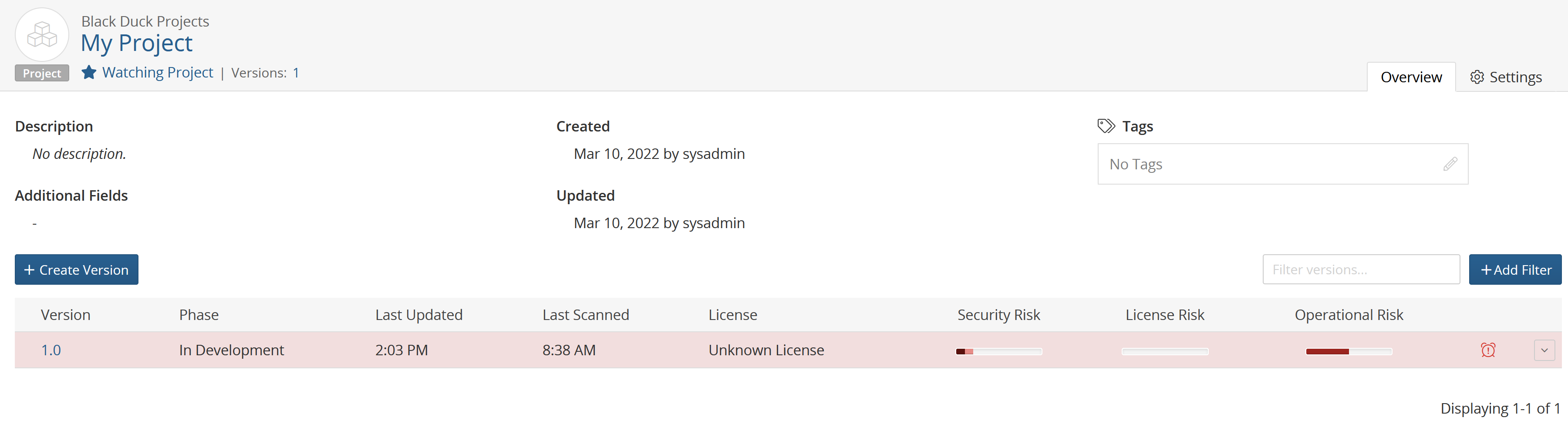Click the red policy violation alarm icon
Screen dimensions: 1568x421
(1487, 350)
